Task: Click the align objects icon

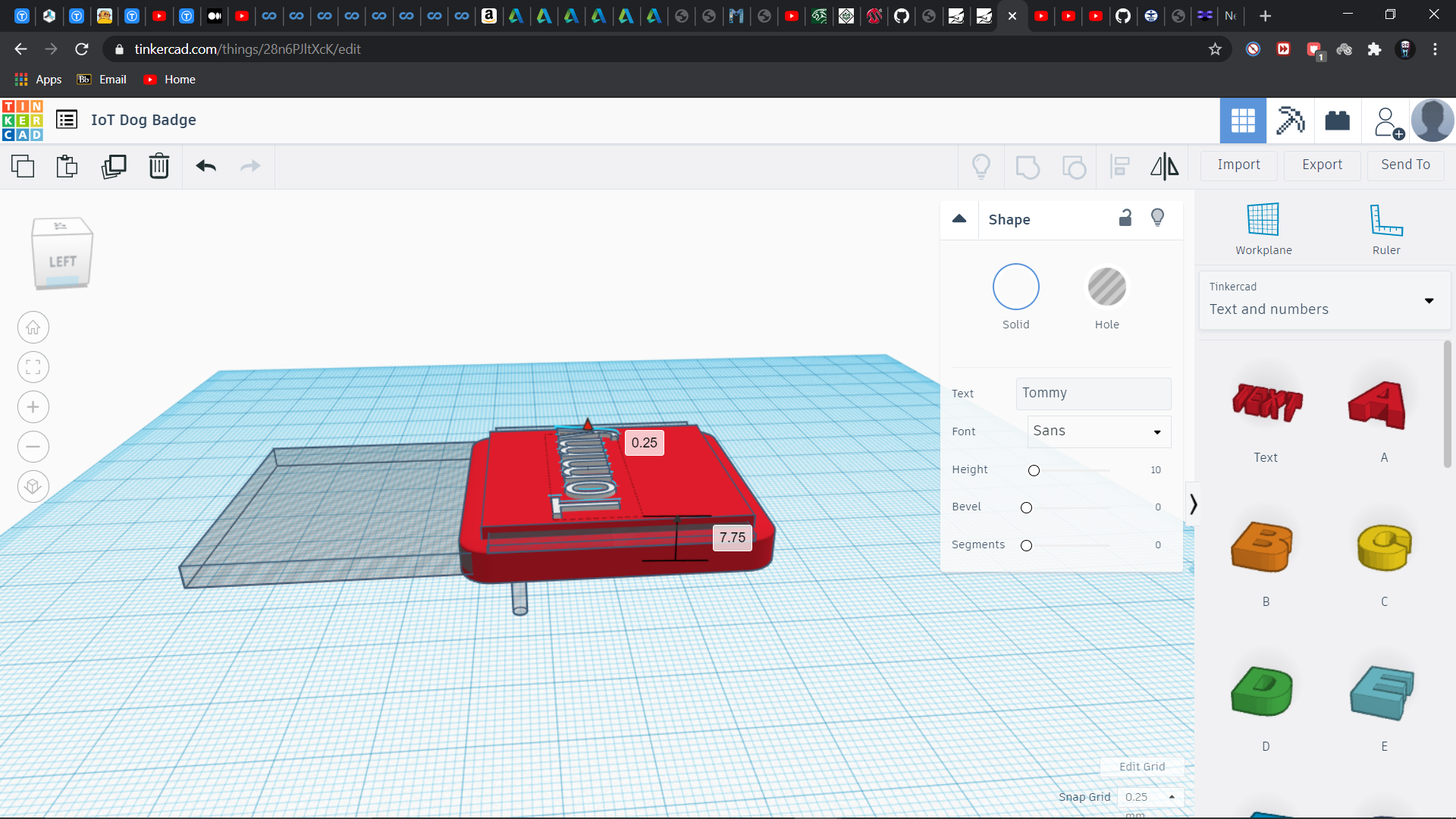Action: (1119, 166)
